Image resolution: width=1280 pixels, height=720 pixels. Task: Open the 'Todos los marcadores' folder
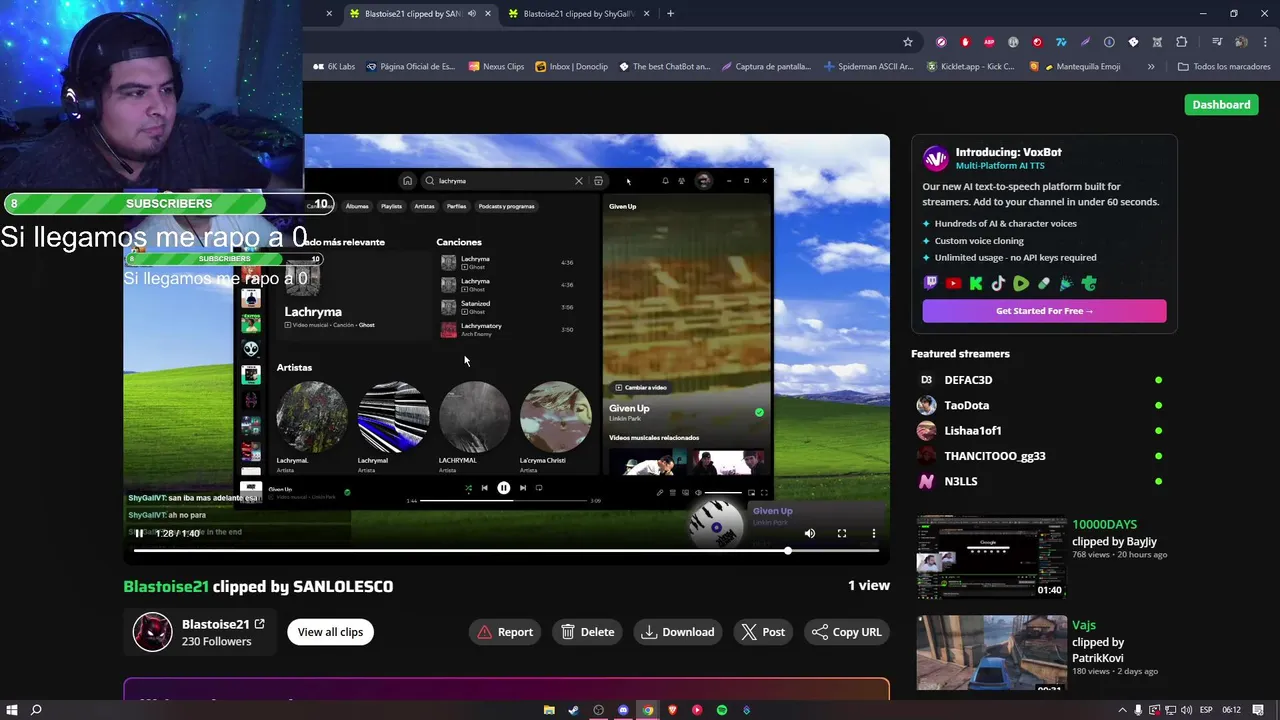point(1224,67)
